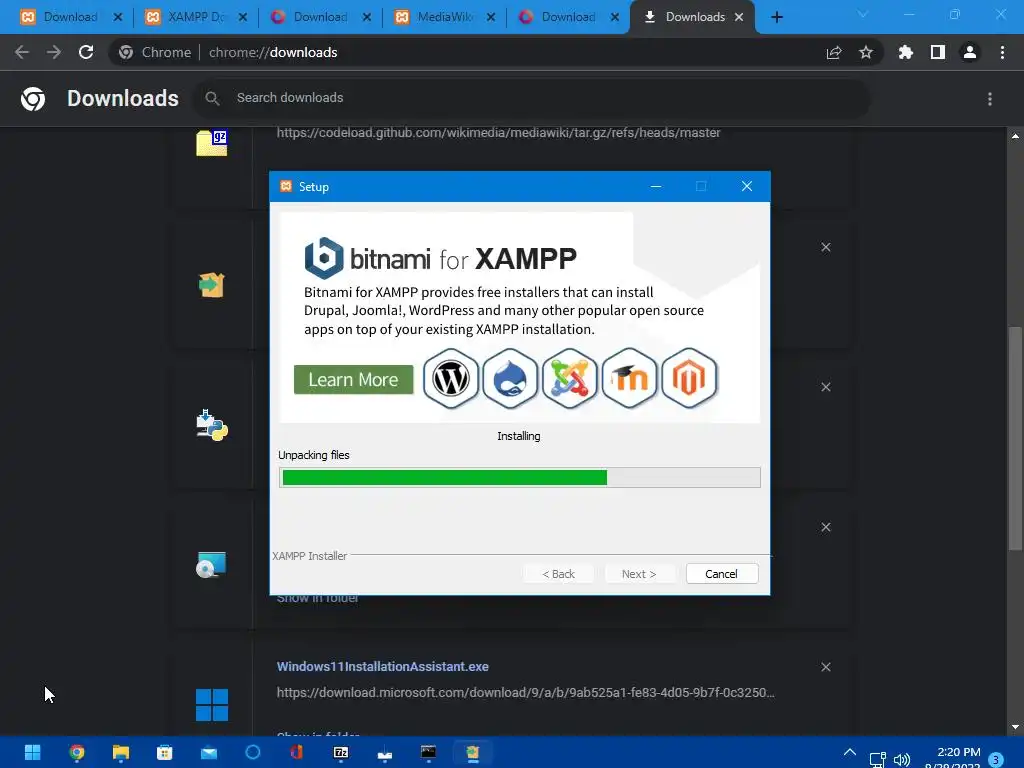
Task: Click the Moodle graduation cap icon
Action: pyautogui.click(x=629, y=378)
